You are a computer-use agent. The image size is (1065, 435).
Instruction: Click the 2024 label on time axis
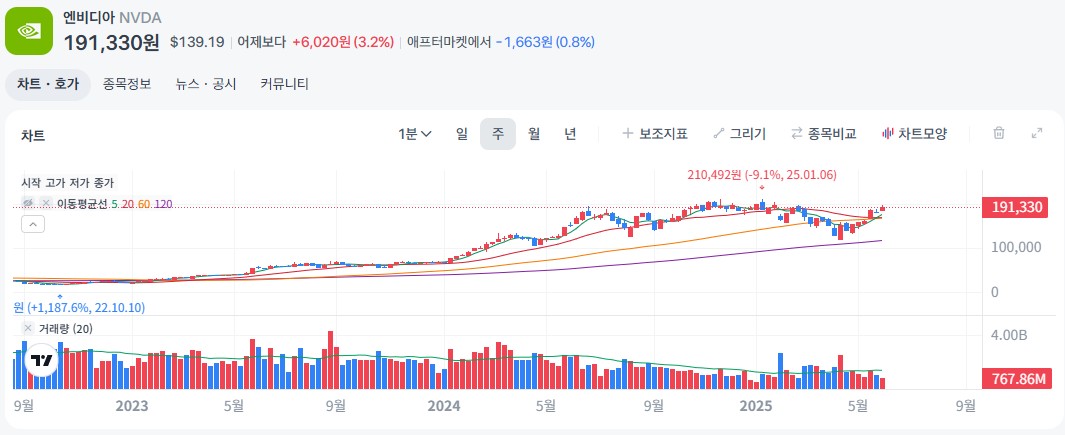[x=444, y=406]
